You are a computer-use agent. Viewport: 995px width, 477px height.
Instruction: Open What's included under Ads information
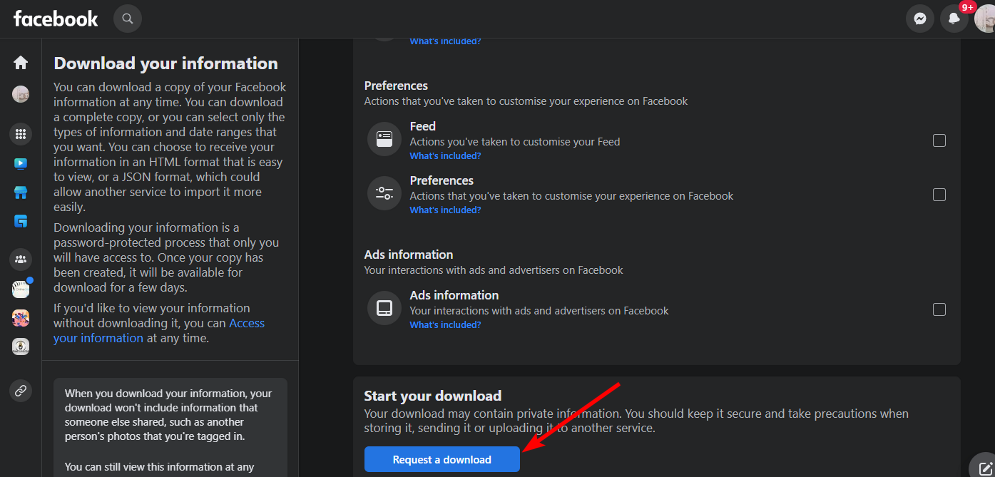(x=445, y=325)
